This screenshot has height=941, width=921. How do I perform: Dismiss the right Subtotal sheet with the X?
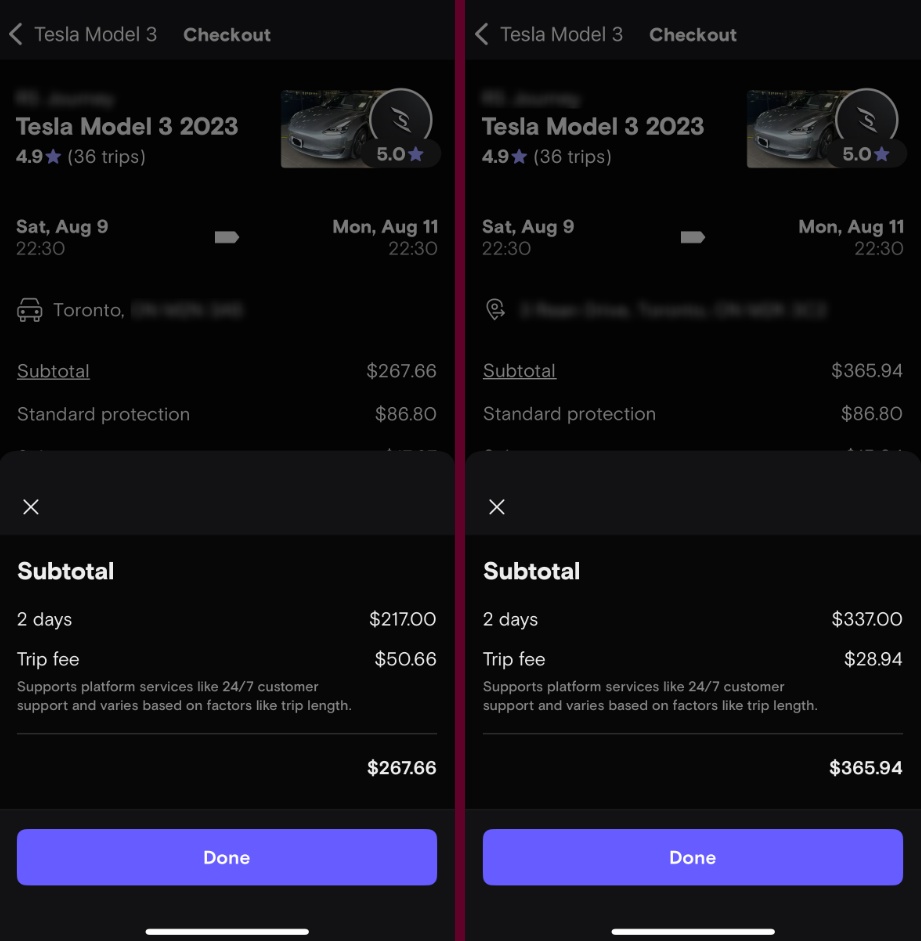pyautogui.click(x=496, y=507)
